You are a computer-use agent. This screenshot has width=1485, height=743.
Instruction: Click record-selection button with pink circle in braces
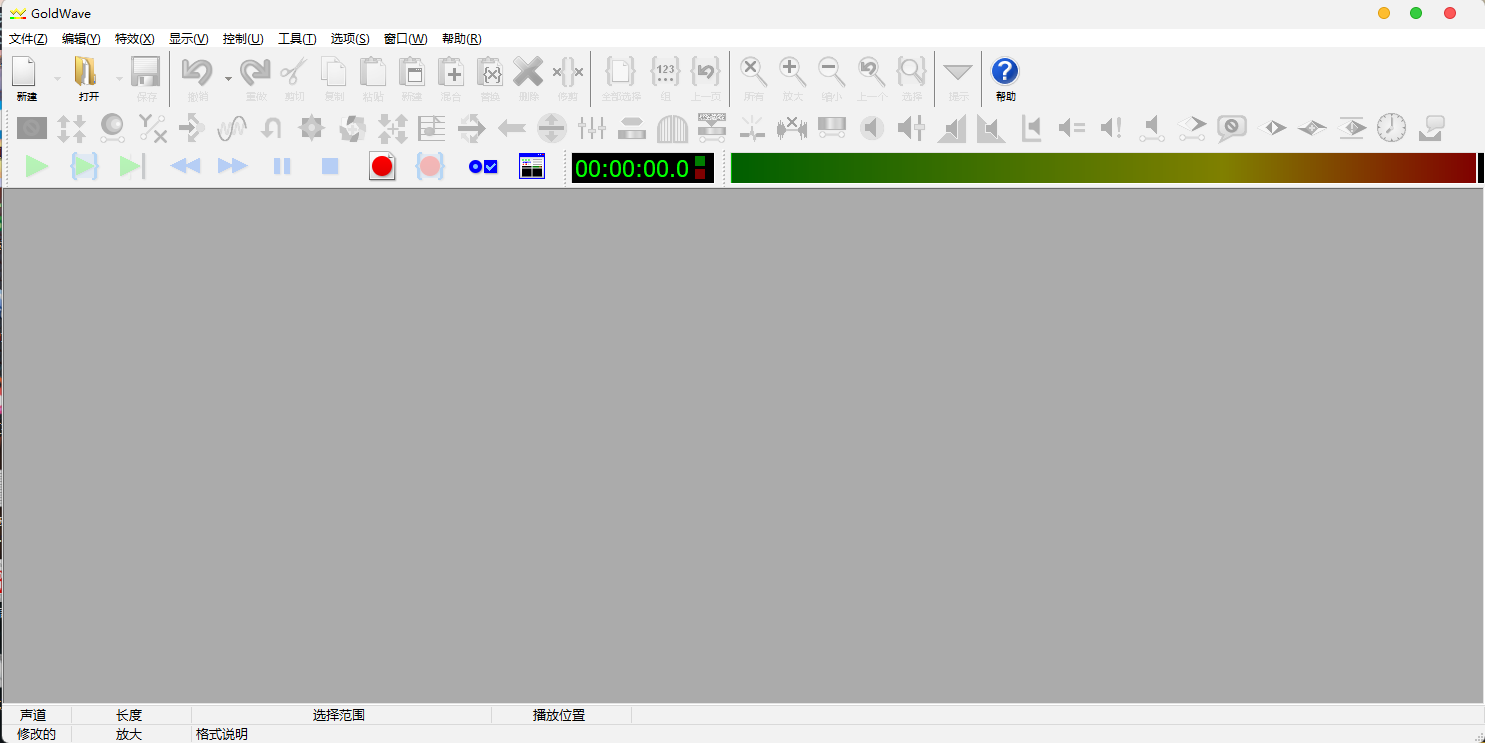point(430,167)
